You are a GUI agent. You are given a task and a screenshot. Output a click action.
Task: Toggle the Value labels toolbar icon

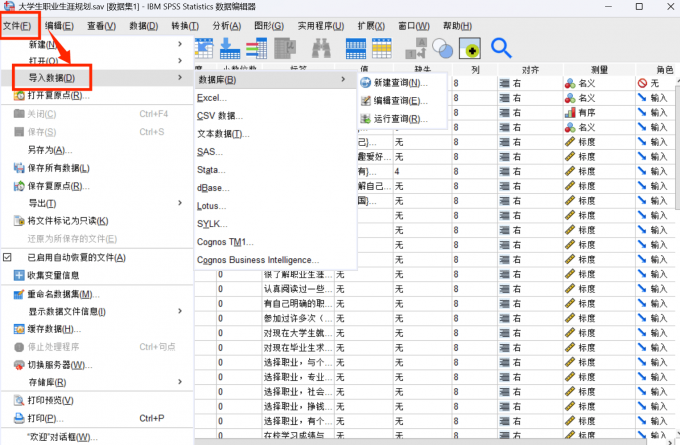(x=415, y=48)
